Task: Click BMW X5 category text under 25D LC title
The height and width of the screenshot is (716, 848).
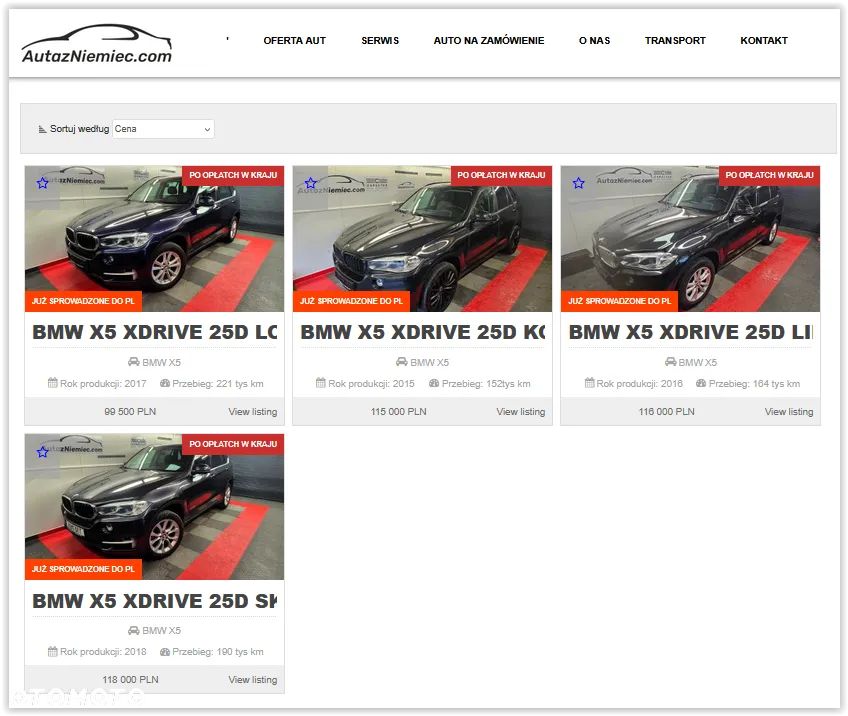Action: (162, 362)
